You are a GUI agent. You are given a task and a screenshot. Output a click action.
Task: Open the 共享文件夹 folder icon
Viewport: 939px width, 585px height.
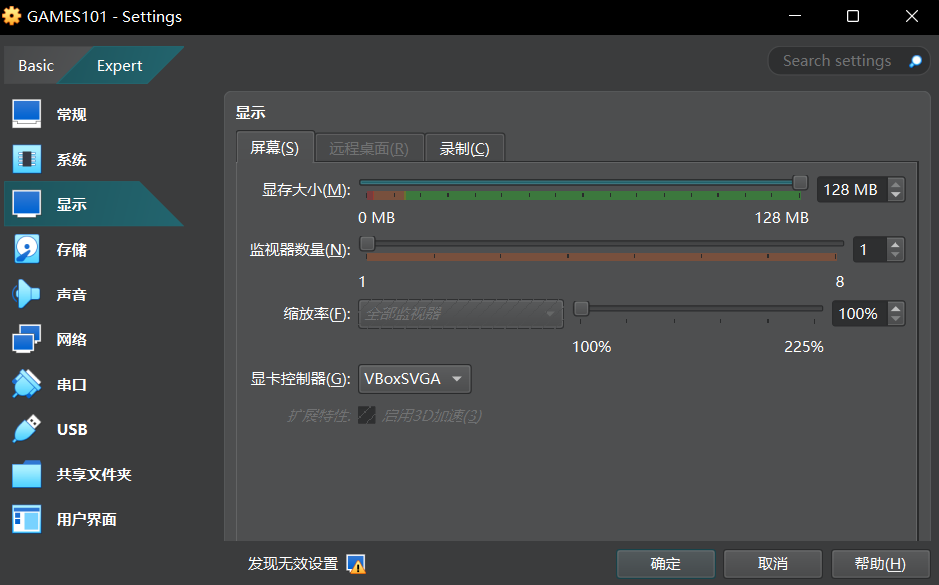point(26,474)
